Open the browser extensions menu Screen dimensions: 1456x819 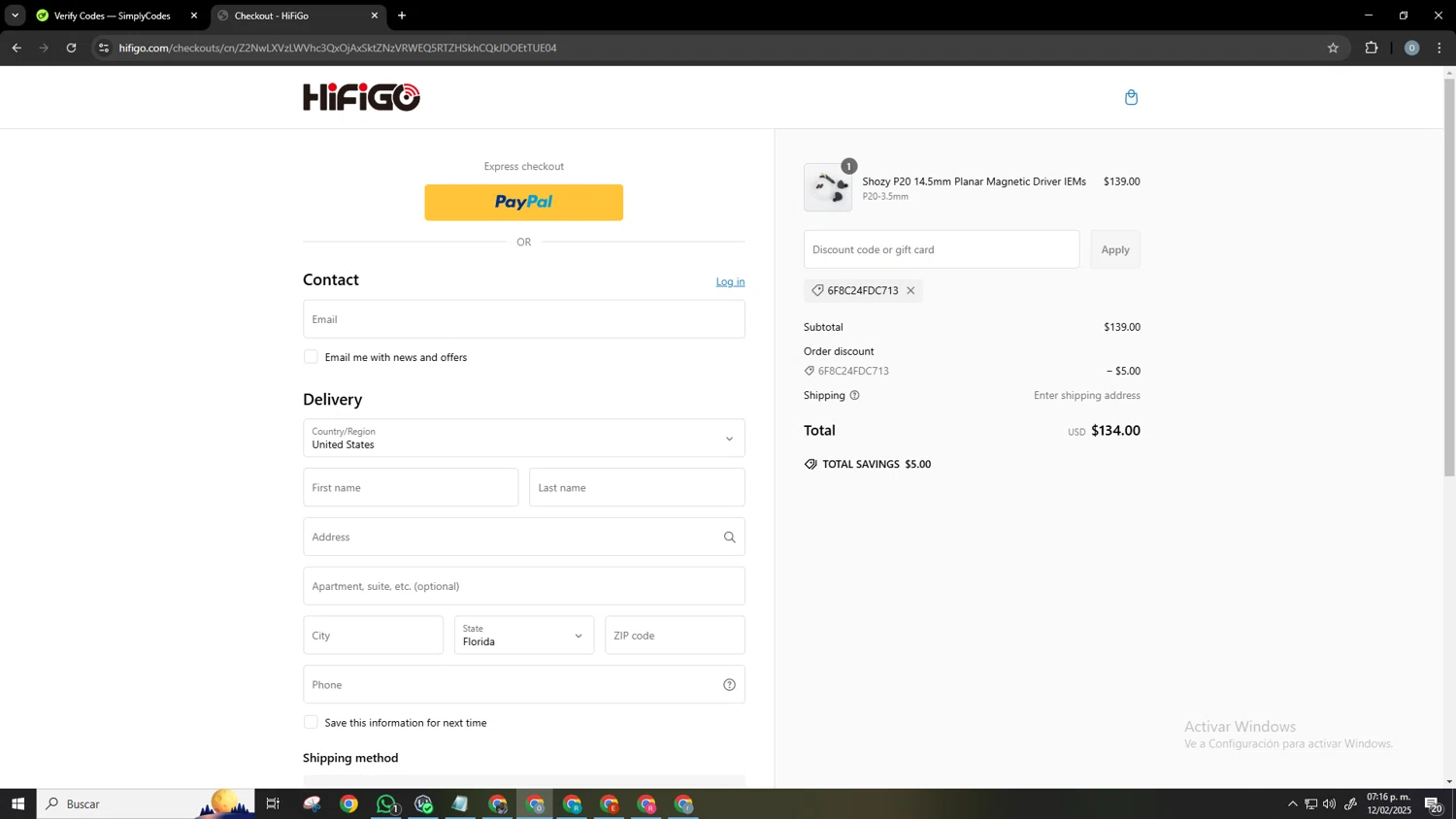1372,48
